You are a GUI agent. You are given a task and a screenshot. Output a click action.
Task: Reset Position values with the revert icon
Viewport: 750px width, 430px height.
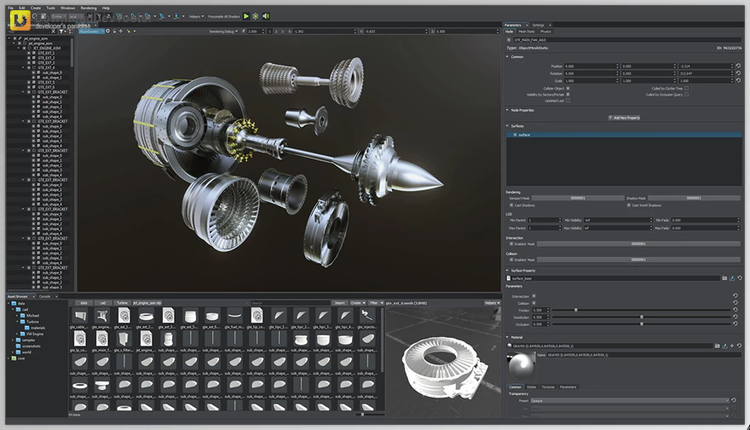click(x=738, y=66)
